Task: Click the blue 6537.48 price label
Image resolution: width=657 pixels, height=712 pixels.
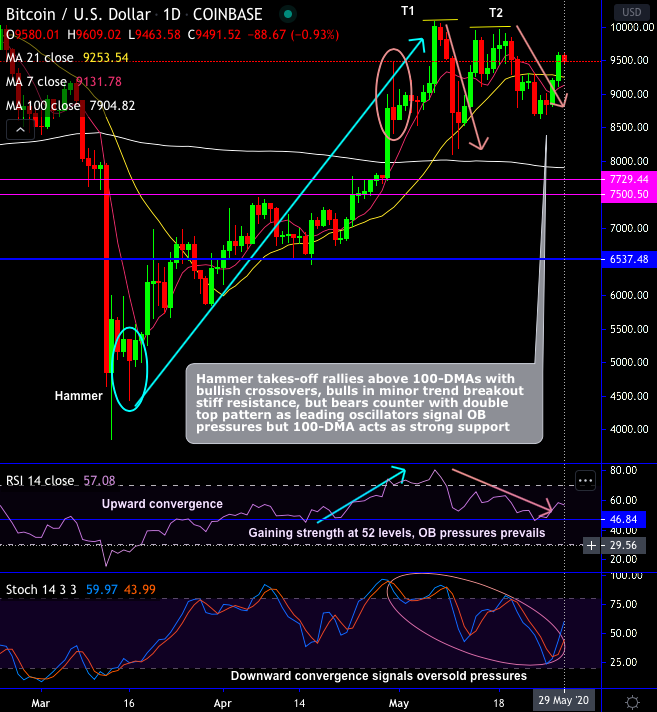Action: point(628,259)
